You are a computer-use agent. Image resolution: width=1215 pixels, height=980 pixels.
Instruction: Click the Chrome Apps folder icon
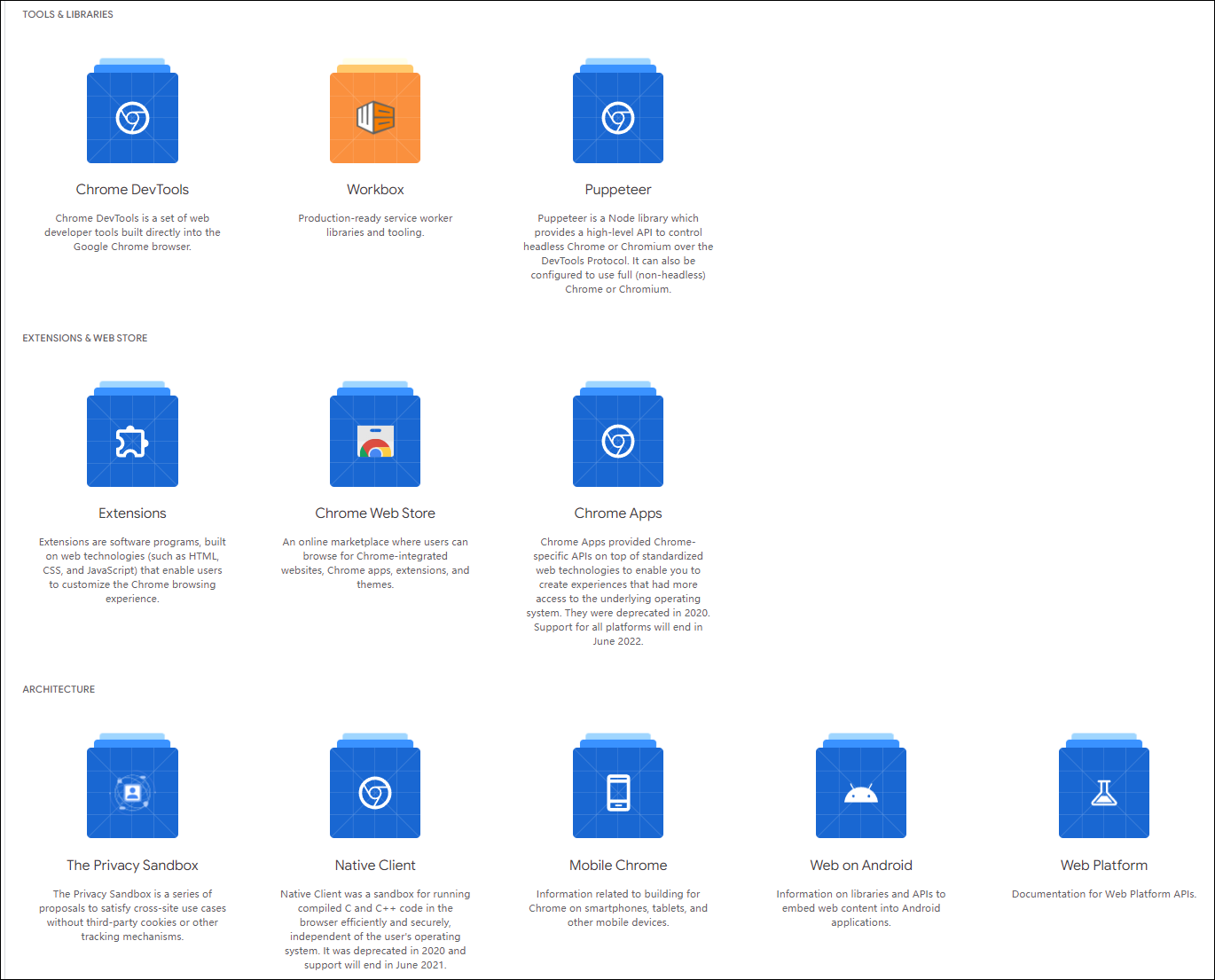(x=618, y=435)
